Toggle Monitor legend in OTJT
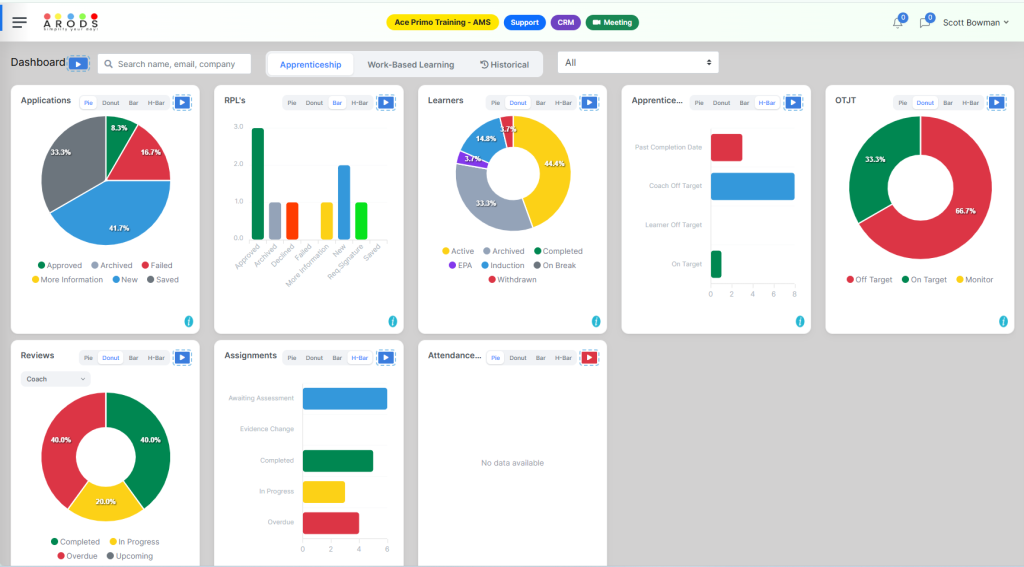This screenshot has width=1024, height=567. [x=974, y=280]
